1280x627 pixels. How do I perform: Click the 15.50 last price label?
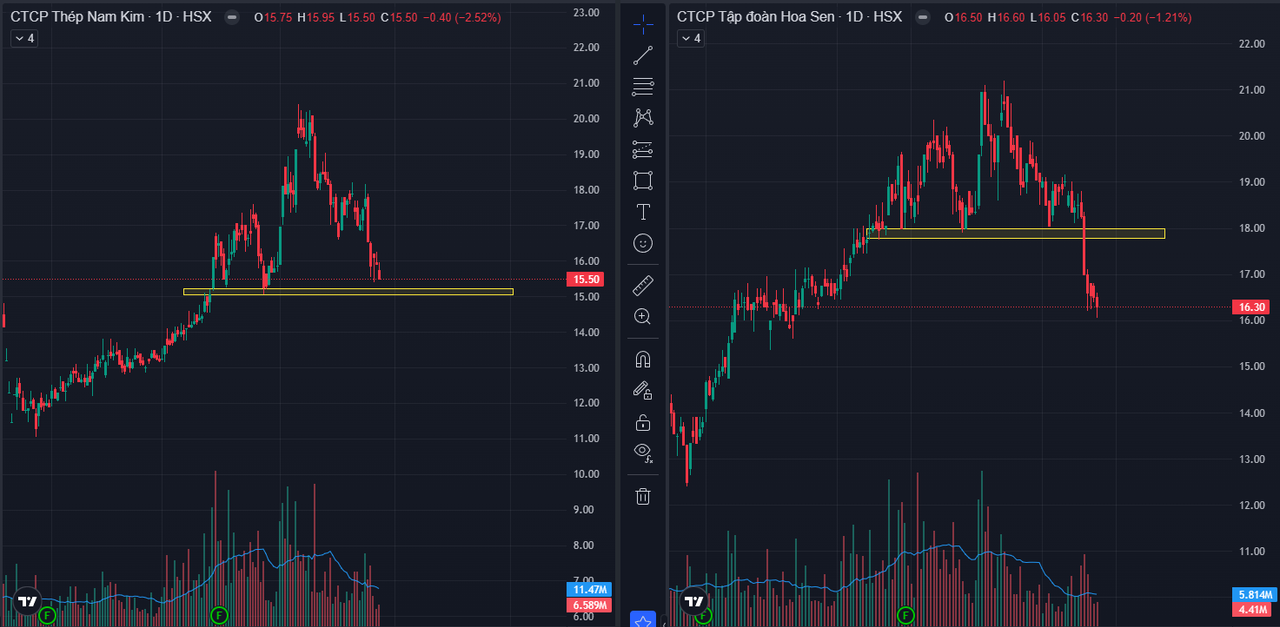tap(583, 280)
